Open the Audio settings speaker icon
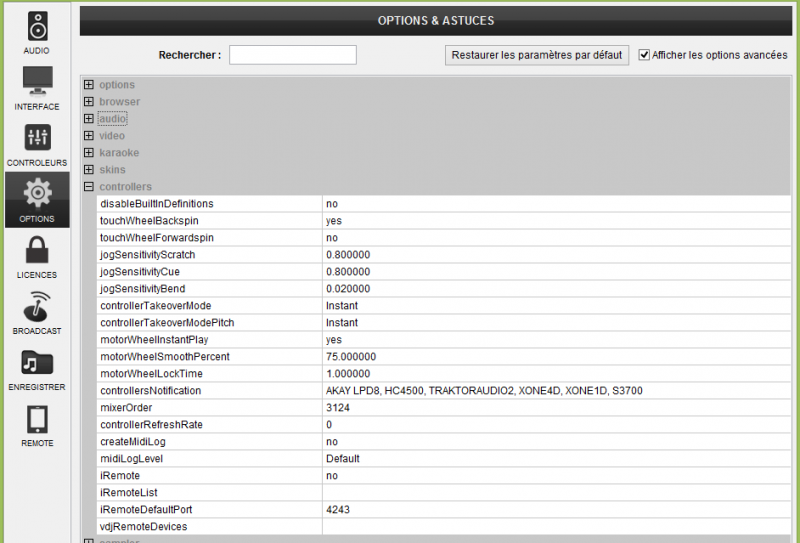The width and height of the screenshot is (800, 543). tap(37, 26)
